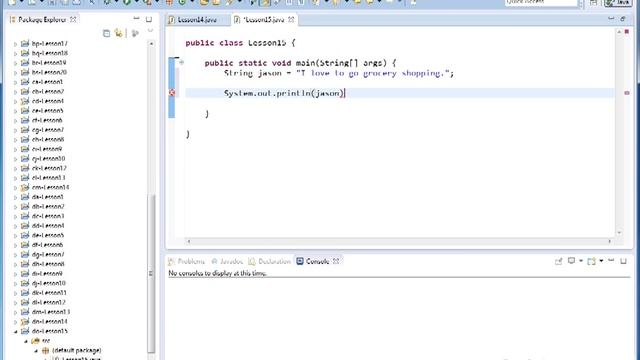Click the editor vertical scrollbar down arrow
This screenshot has height=360, width=640.
pos(619,233)
